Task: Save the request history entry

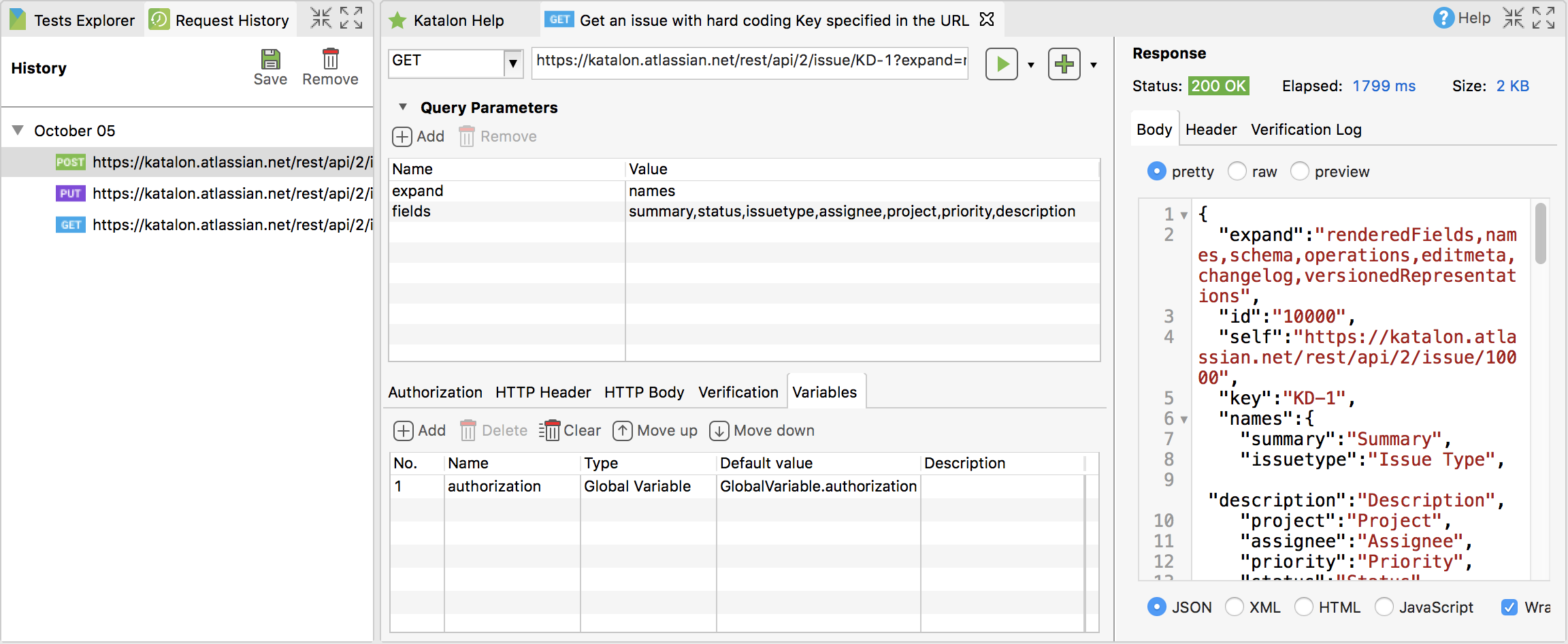Action: pos(270,67)
